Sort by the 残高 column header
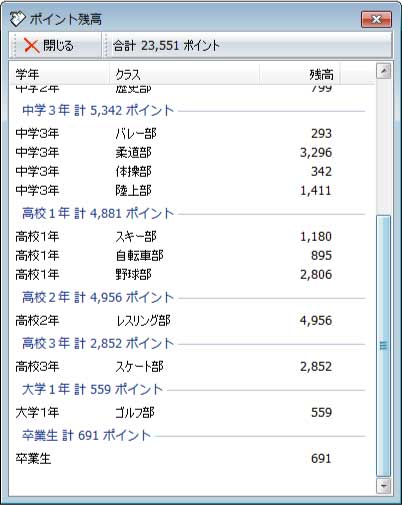Image resolution: width=402 pixels, height=505 pixels. (300, 74)
